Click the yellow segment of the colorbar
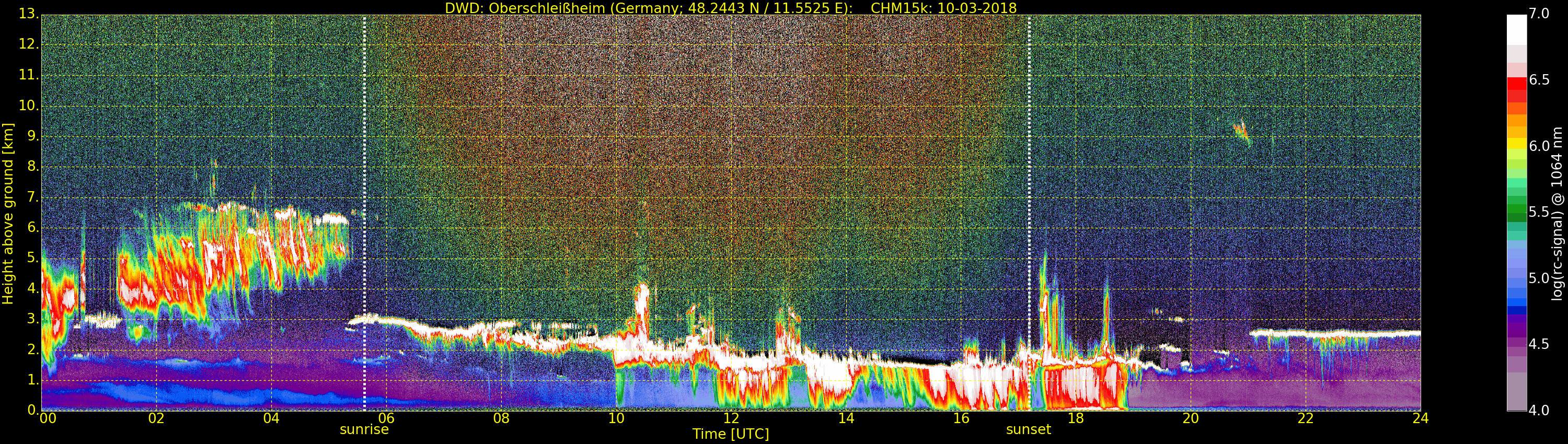Screen dimensions: 1568x444 [x=1516, y=144]
